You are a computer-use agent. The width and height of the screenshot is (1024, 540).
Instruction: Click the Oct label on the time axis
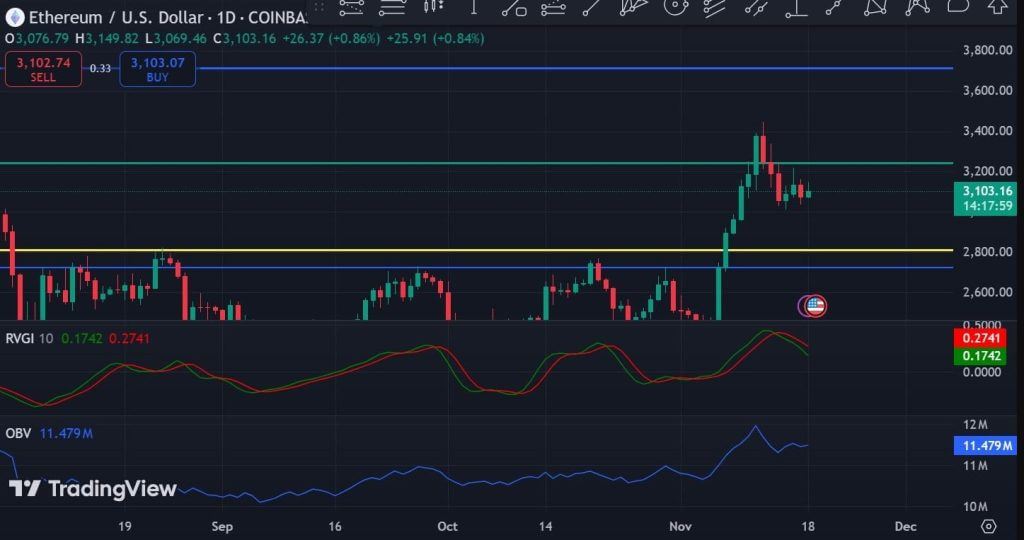coord(447,526)
